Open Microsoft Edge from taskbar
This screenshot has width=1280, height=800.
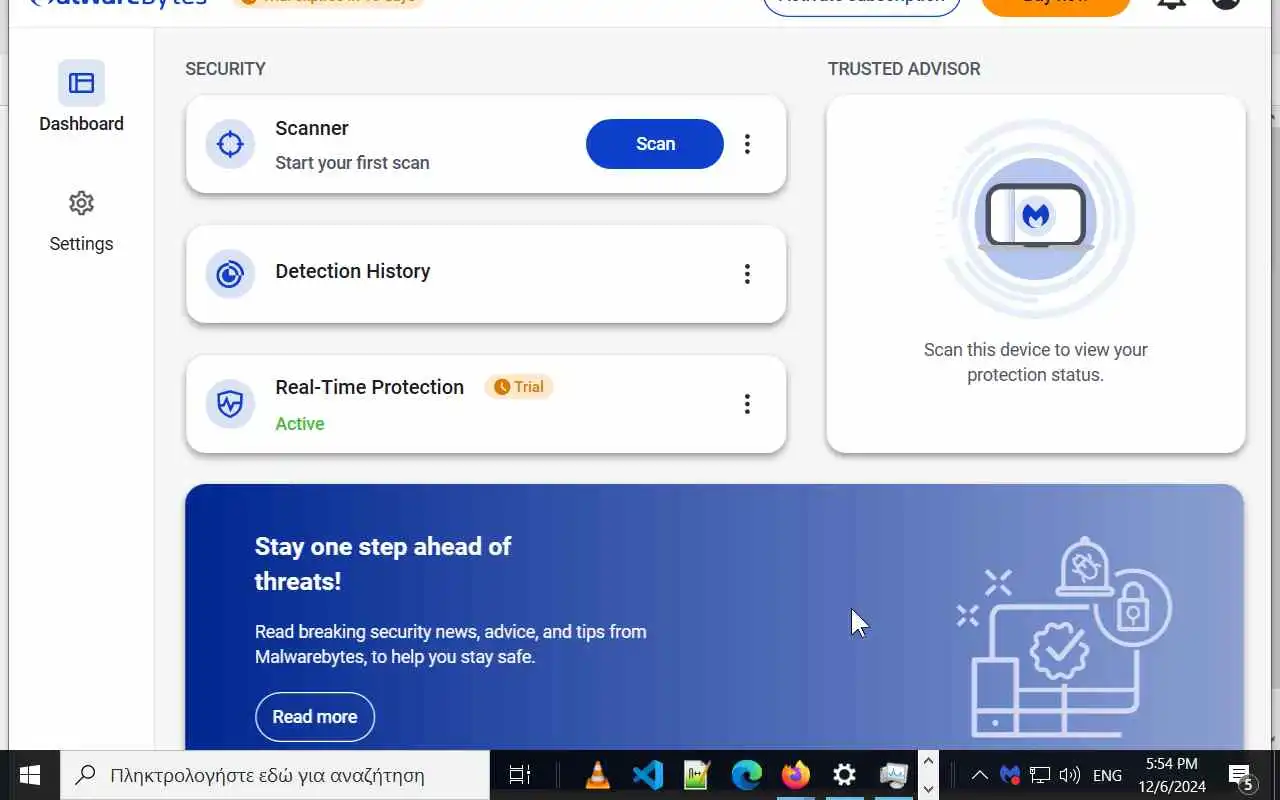click(746, 775)
